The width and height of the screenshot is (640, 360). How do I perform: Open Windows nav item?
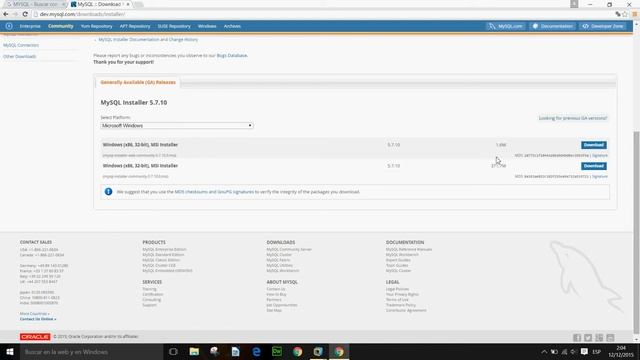pyautogui.click(x=207, y=26)
